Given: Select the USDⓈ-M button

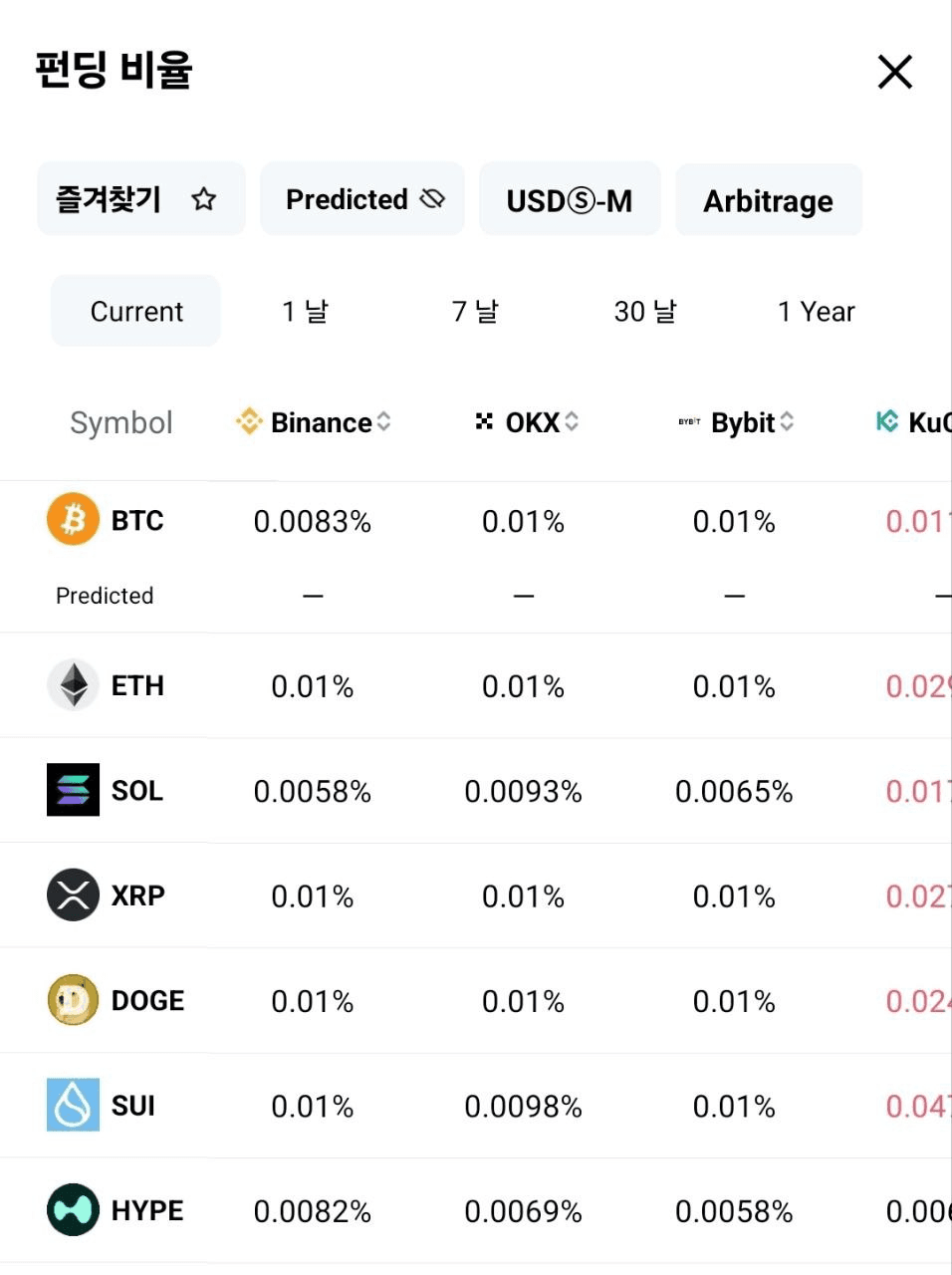Looking at the screenshot, I should click(x=570, y=200).
